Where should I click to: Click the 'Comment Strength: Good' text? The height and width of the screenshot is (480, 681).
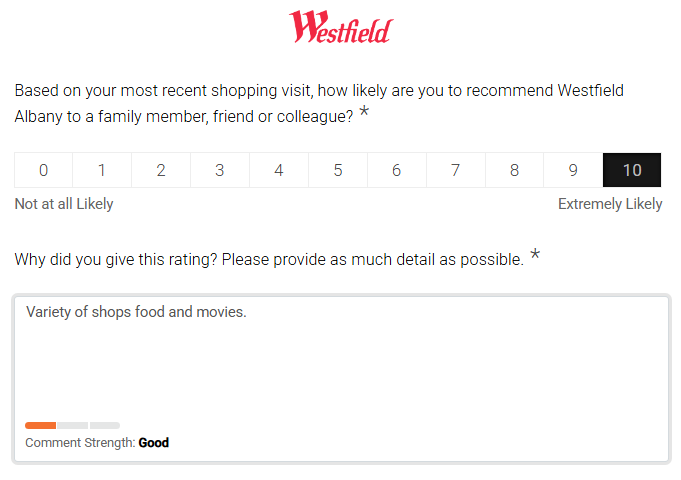(x=97, y=442)
